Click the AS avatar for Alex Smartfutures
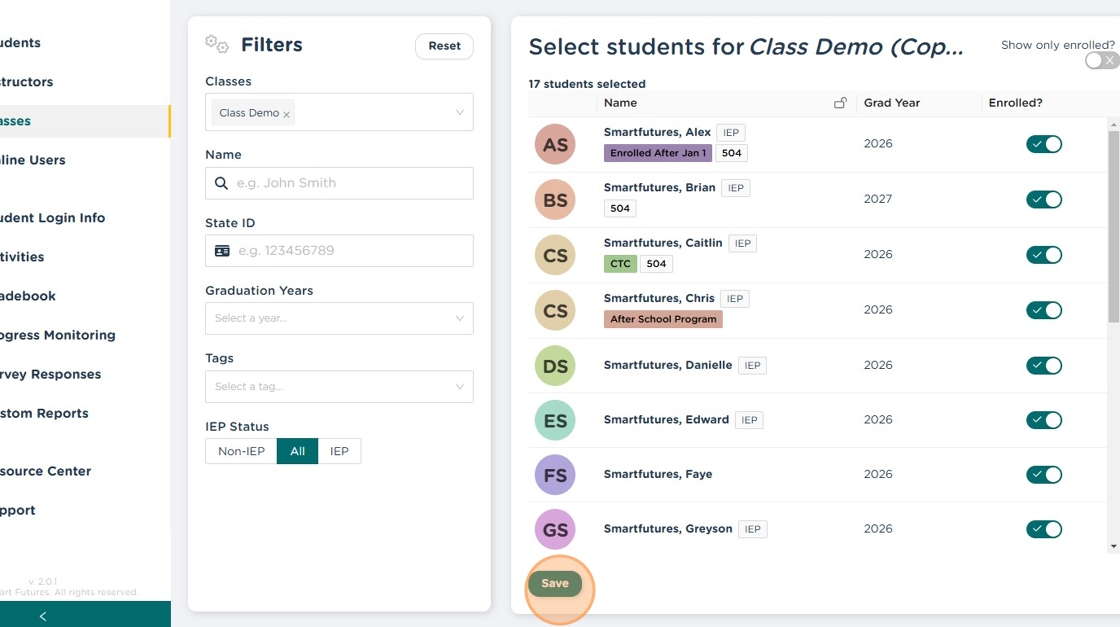 tap(555, 145)
